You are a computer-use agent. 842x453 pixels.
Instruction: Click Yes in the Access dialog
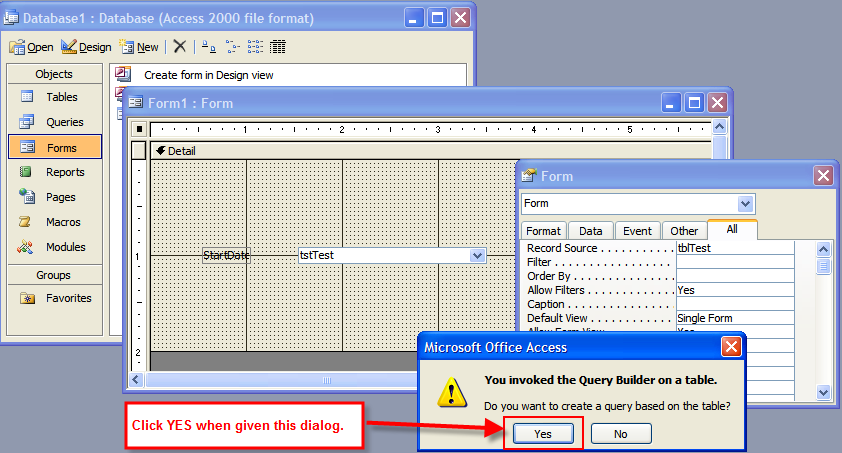(x=543, y=434)
